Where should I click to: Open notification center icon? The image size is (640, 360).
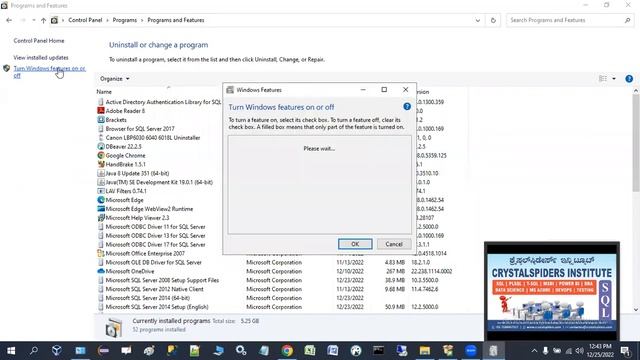tap(625, 351)
